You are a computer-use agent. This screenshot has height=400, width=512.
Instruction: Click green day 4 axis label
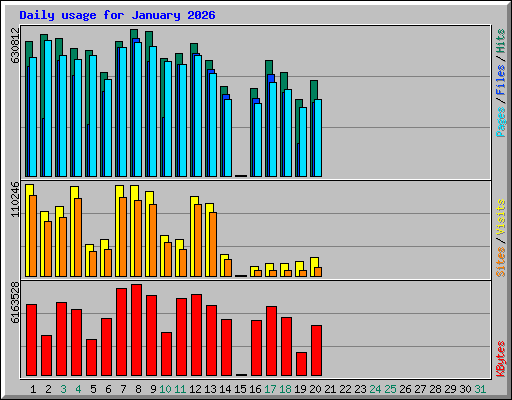point(78,389)
